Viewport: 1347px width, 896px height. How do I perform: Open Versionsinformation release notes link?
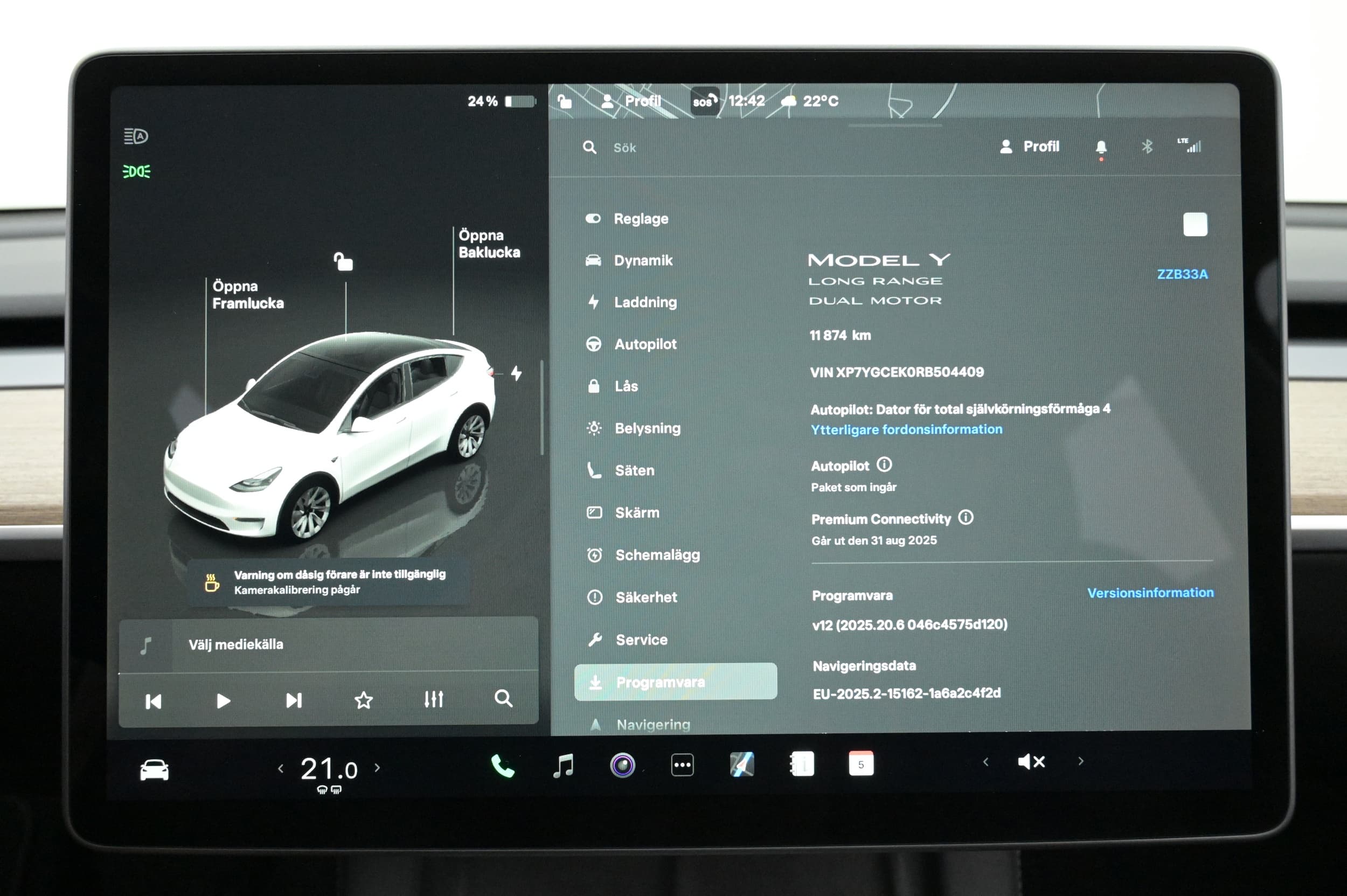(x=1150, y=593)
